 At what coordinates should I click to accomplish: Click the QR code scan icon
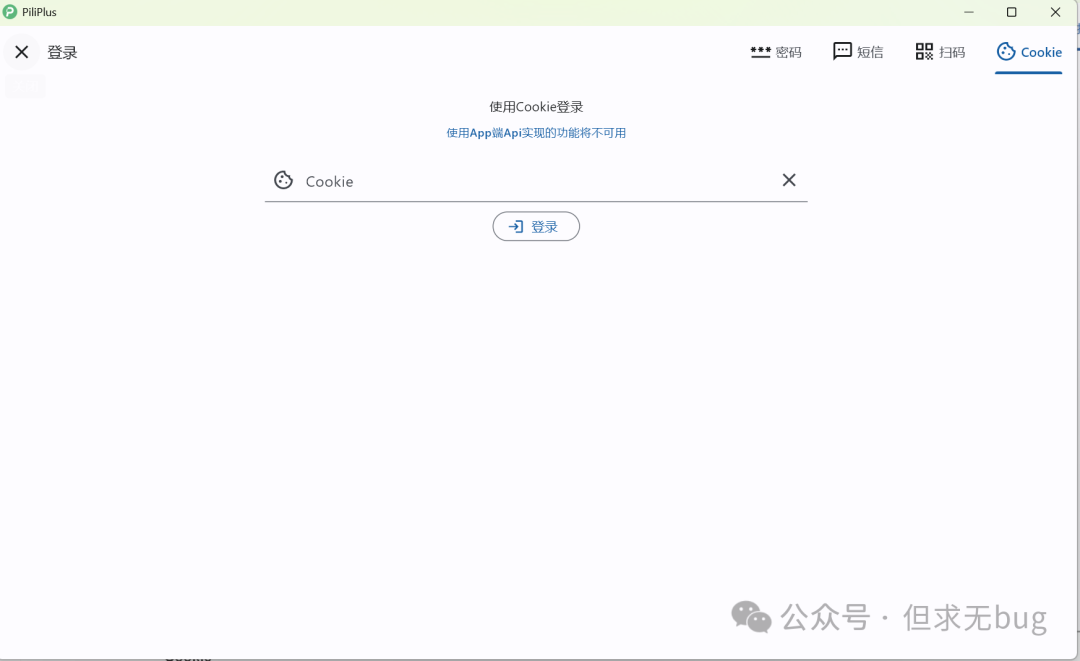(x=924, y=52)
